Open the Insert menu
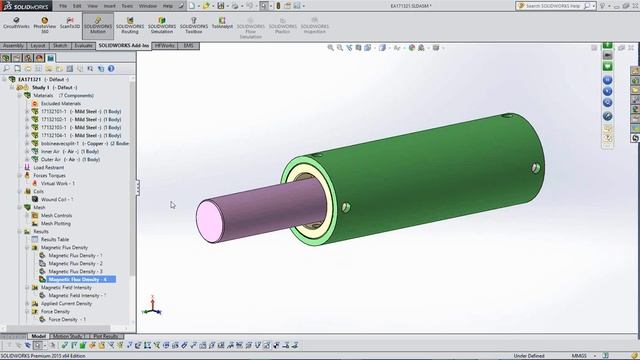This screenshot has height=360, width=640. 109,6
